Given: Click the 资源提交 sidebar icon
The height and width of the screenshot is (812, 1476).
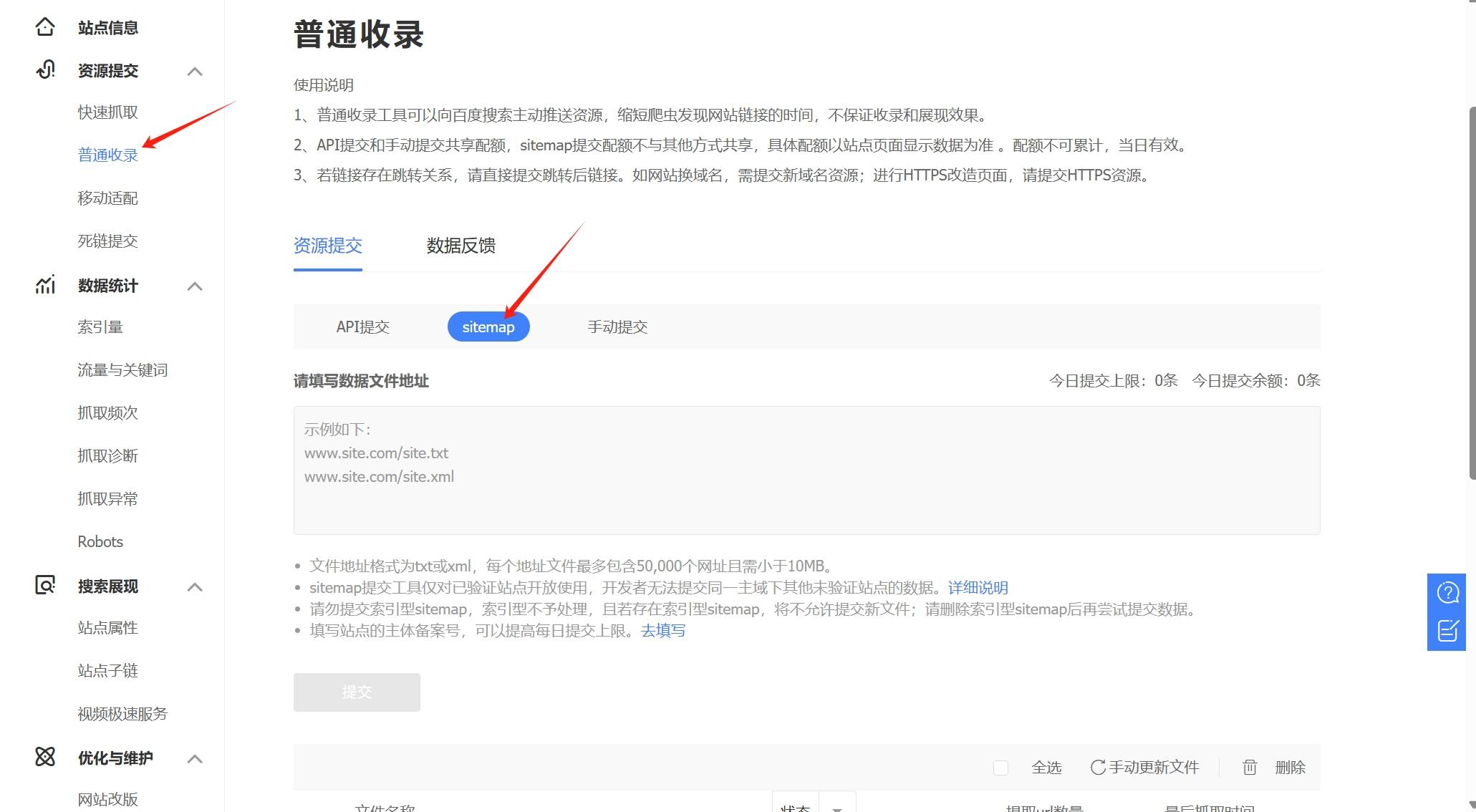Looking at the screenshot, I should [45, 70].
